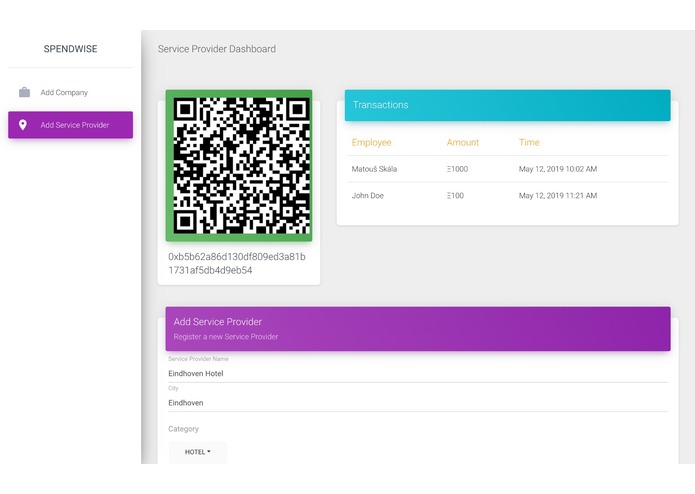695x494 pixels.
Task: Select the John Doe employee cell
Action: point(367,195)
